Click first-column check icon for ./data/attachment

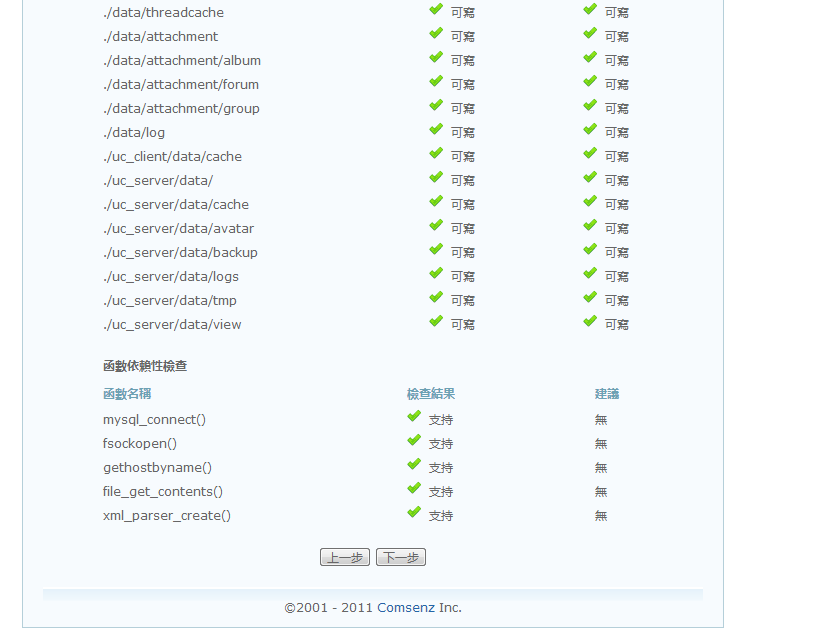[436, 33]
